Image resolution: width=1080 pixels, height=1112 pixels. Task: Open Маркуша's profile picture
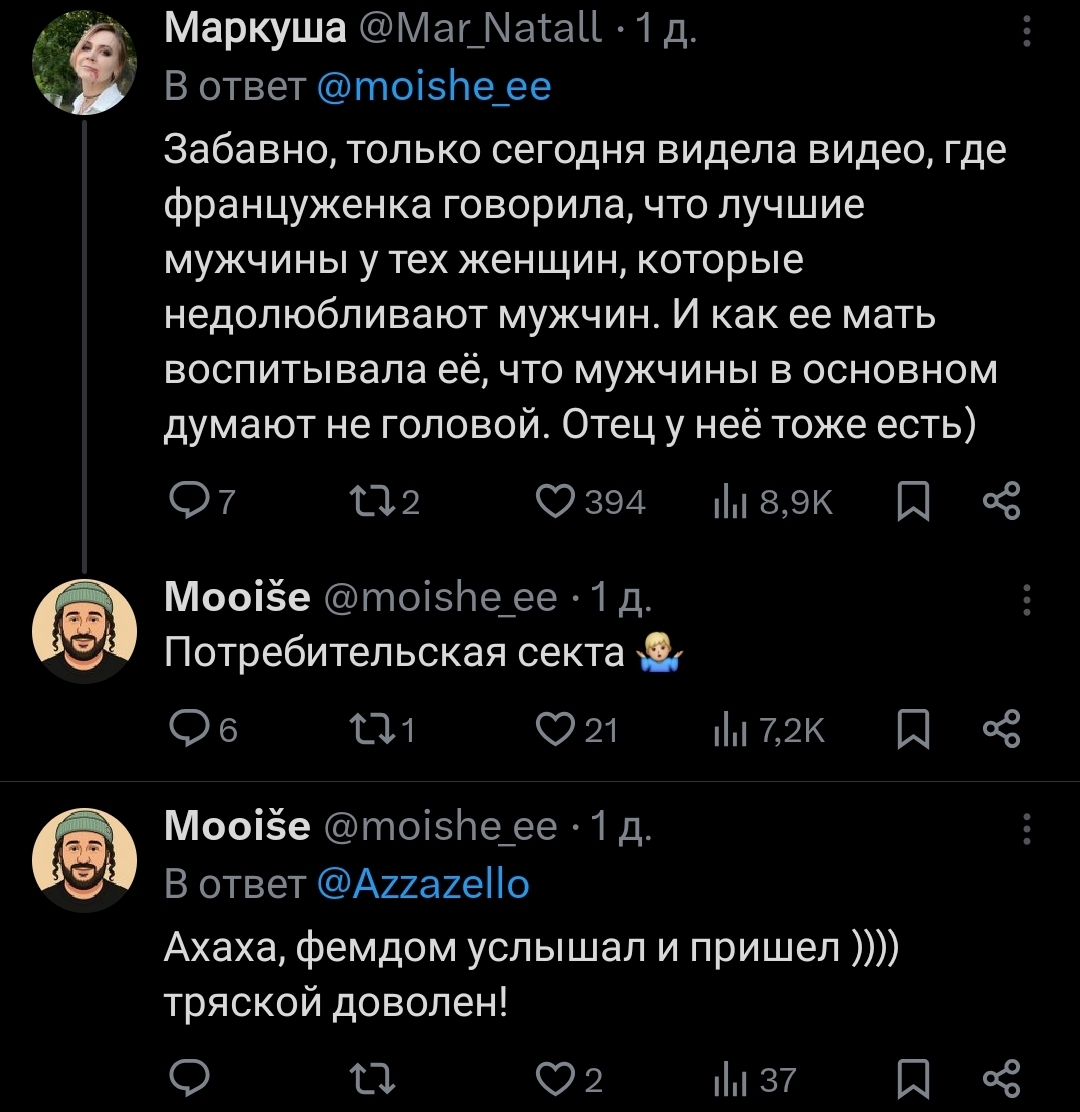click(84, 62)
